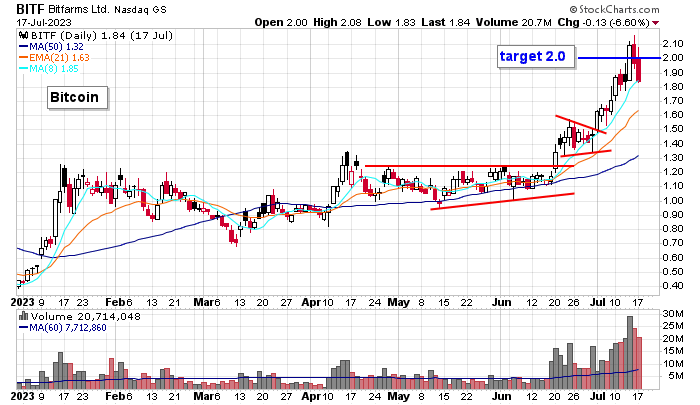The image size is (700, 405).
Task: Click the orange EMA(21) legend line marker
Action: click(23, 57)
